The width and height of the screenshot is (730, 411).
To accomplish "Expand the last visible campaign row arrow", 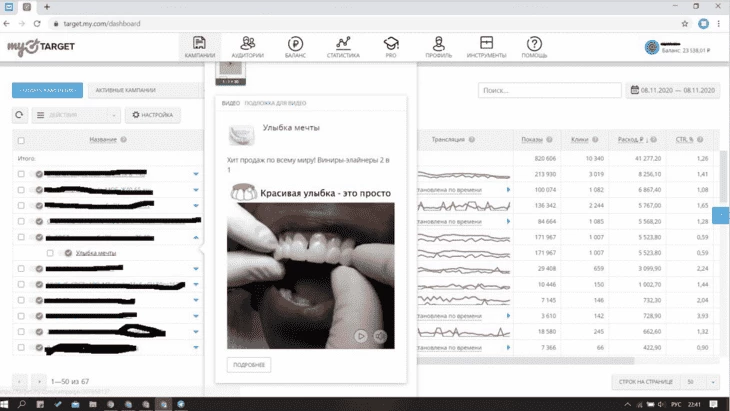I will (x=196, y=348).
